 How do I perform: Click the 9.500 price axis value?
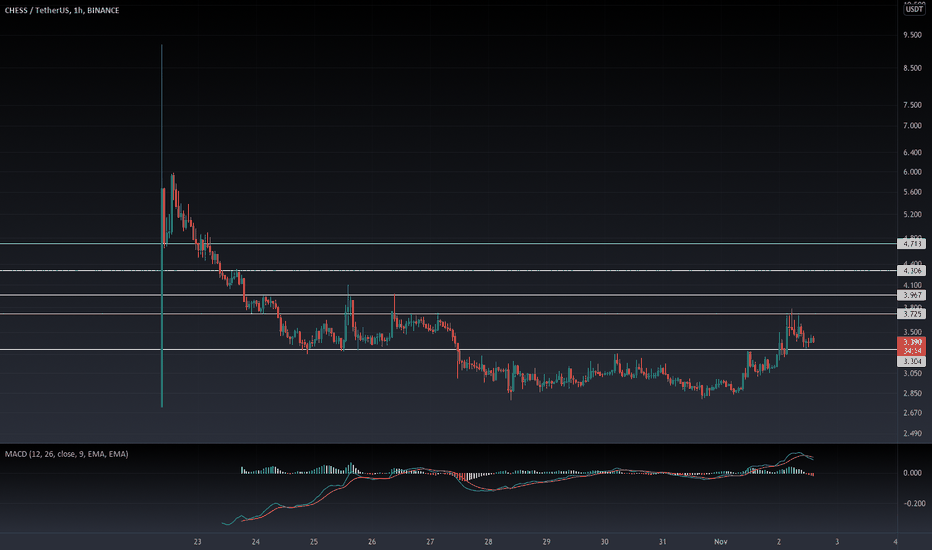(x=912, y=35)
